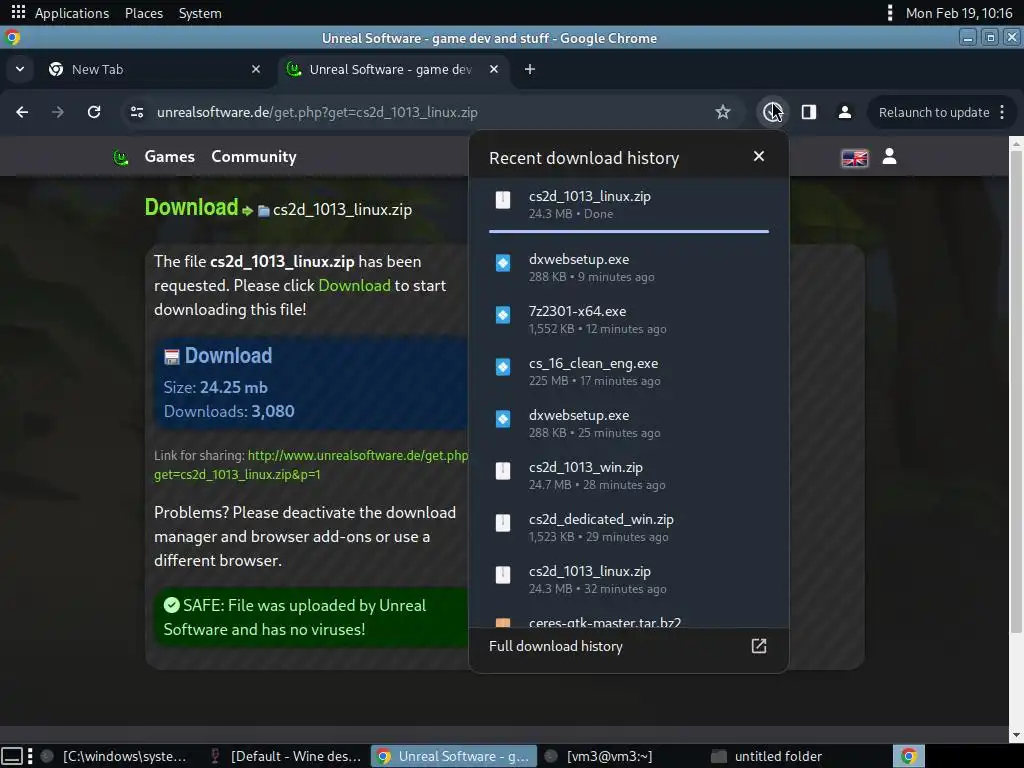Viewport: 1024px width, 768px height.
Task: Click file icon beside 7z2301-x64.exe
Action: click(x=503, y=315)
